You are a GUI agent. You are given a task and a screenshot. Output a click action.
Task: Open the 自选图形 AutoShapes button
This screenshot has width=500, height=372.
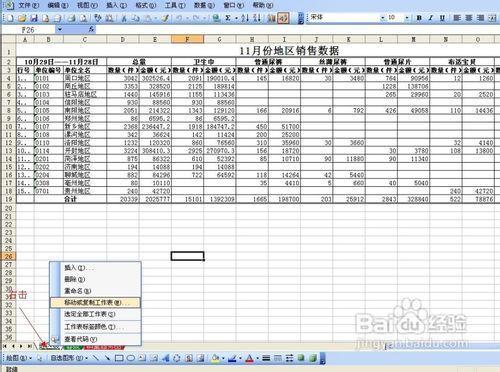click(69, 358)
